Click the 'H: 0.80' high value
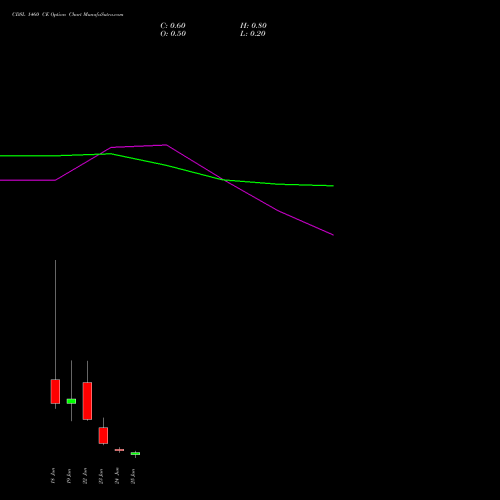The width and height of the screenshot is (500, 500). point(253,26)
